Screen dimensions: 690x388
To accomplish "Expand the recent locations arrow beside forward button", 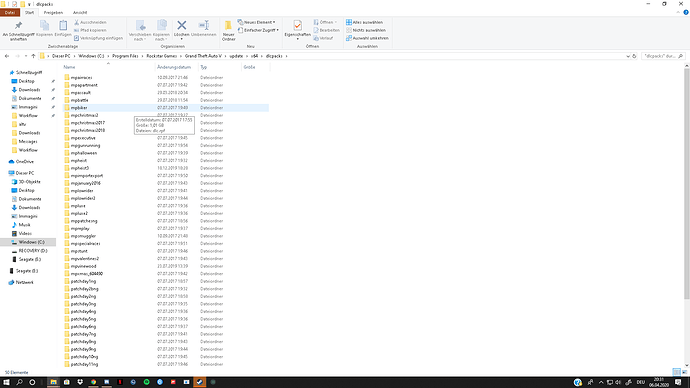I will pyautogui.click(x=26, y=56).
